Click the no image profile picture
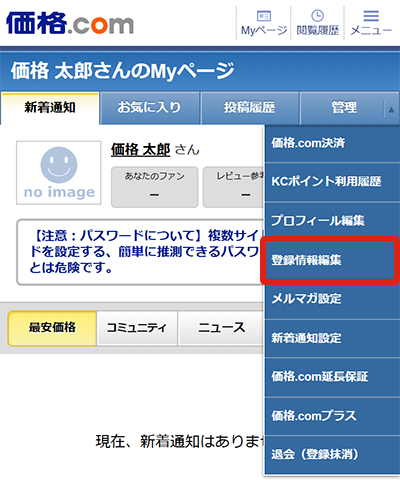 coord(59,173)
